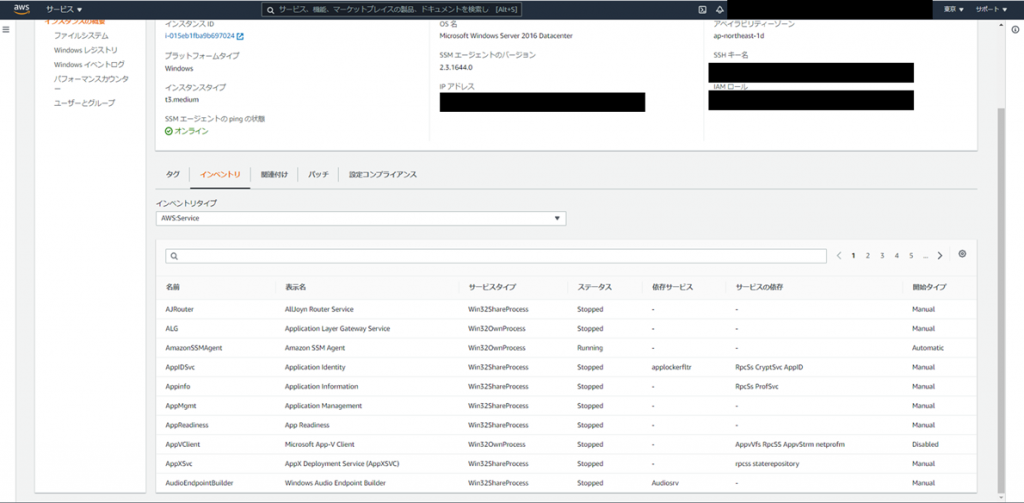Select ユーザーとグループ in the side navigation
The image size is (1024, 503).
[84, 103]
